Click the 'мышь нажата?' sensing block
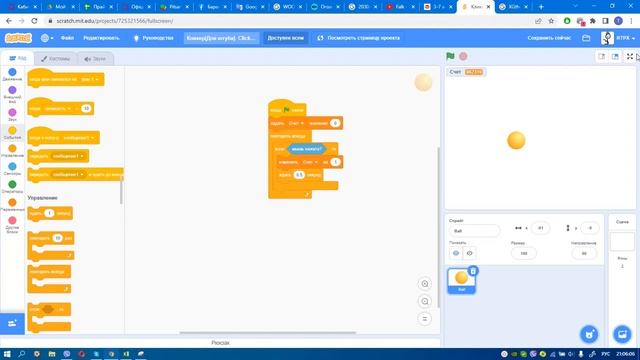Image resolution: width=640 pixels, height=360 pixels. click(x=306, y=149)
